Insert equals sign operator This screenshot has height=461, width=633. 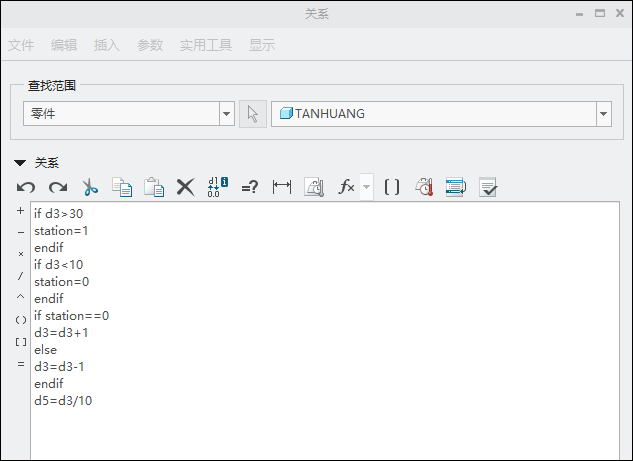tap(21, 364)
